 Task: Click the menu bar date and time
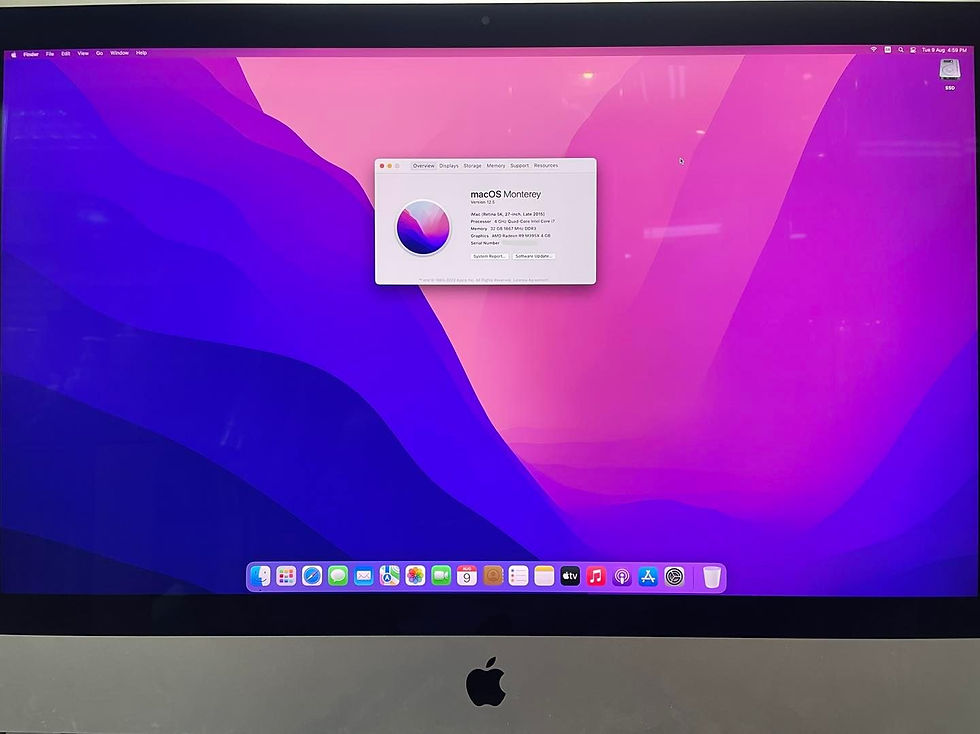944,50
